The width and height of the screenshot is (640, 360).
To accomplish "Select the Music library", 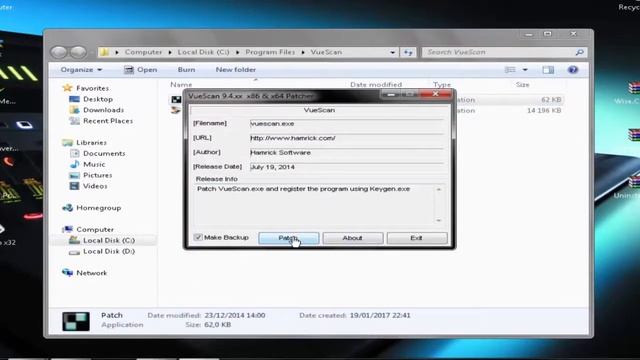I will point(94,164).
